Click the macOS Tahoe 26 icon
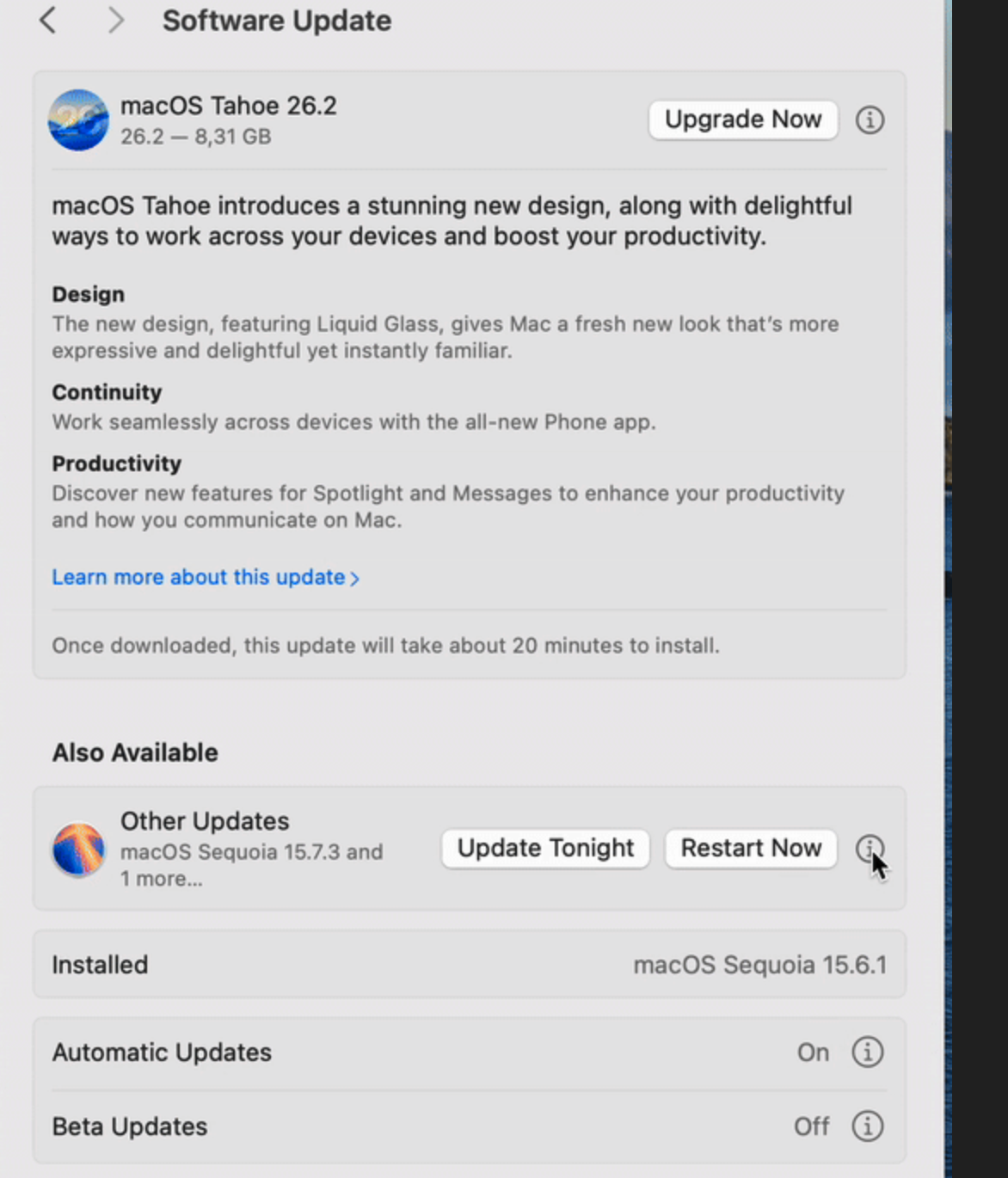1008x1178 pixels. pyautogui.click(x=78, y=120)
